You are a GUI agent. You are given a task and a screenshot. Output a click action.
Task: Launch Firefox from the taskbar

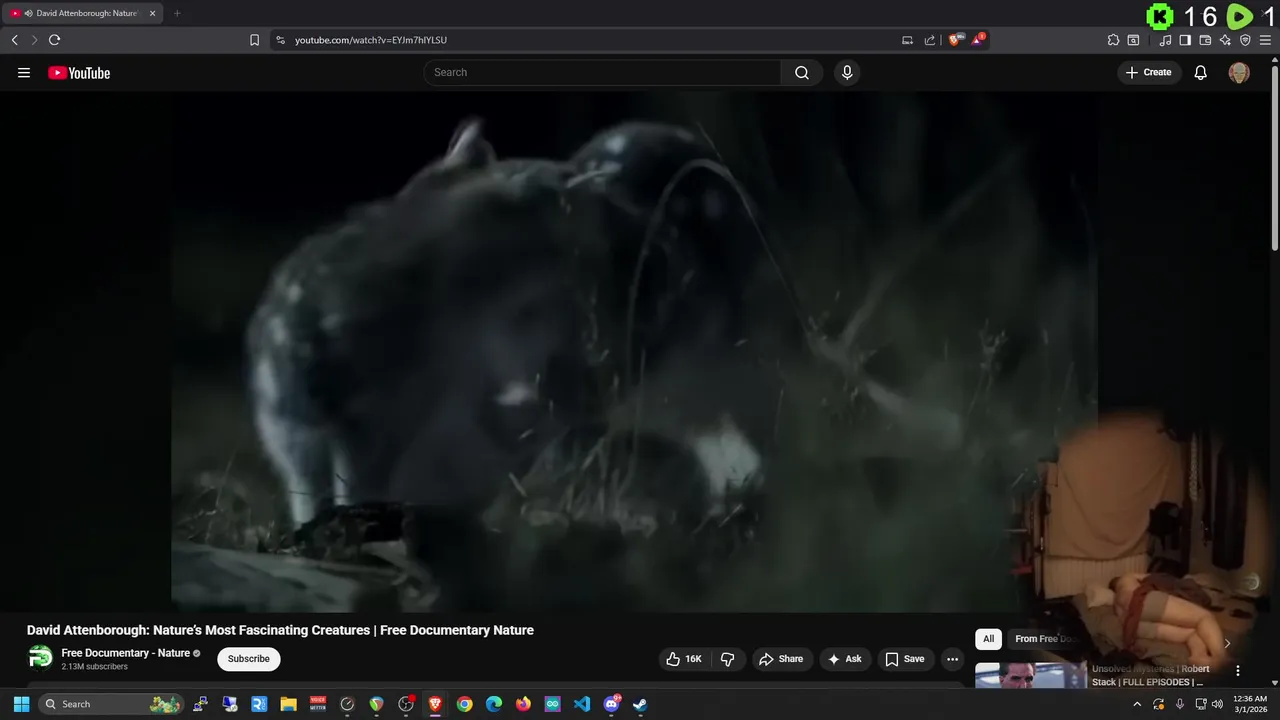pos(523,704)
